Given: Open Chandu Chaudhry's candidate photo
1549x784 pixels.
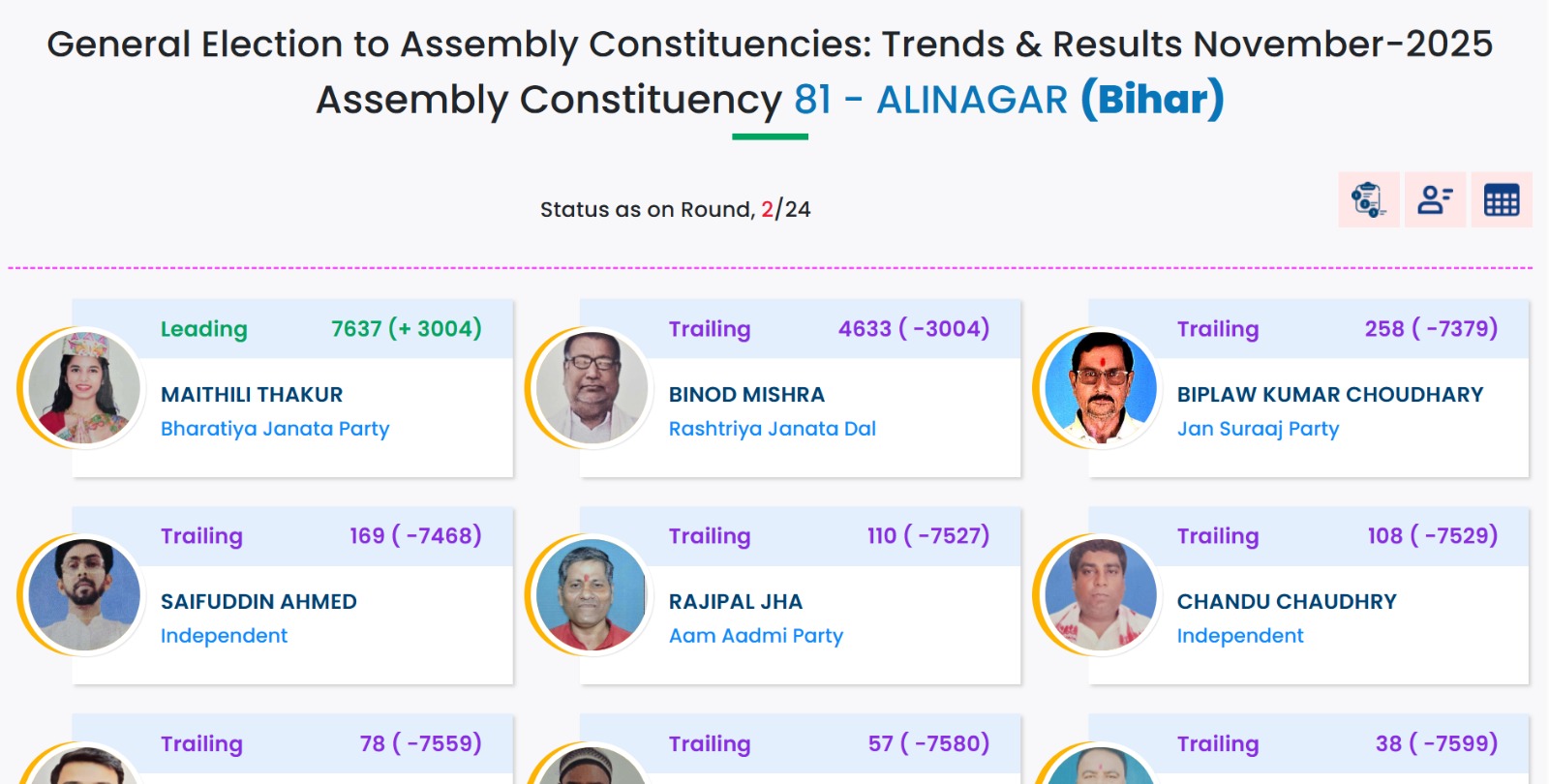Looking at the screenshot, I should pyautogui.click(x=1101, y=595).
